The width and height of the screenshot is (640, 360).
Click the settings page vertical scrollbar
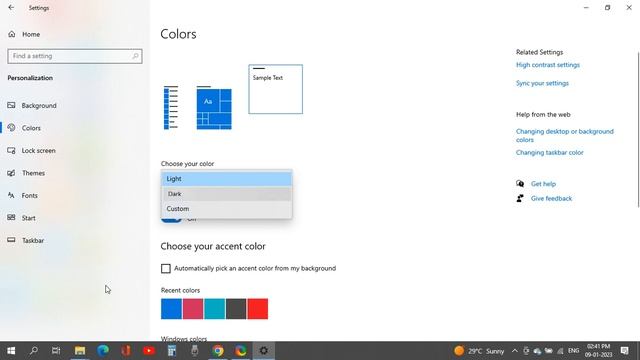(638, 130)
